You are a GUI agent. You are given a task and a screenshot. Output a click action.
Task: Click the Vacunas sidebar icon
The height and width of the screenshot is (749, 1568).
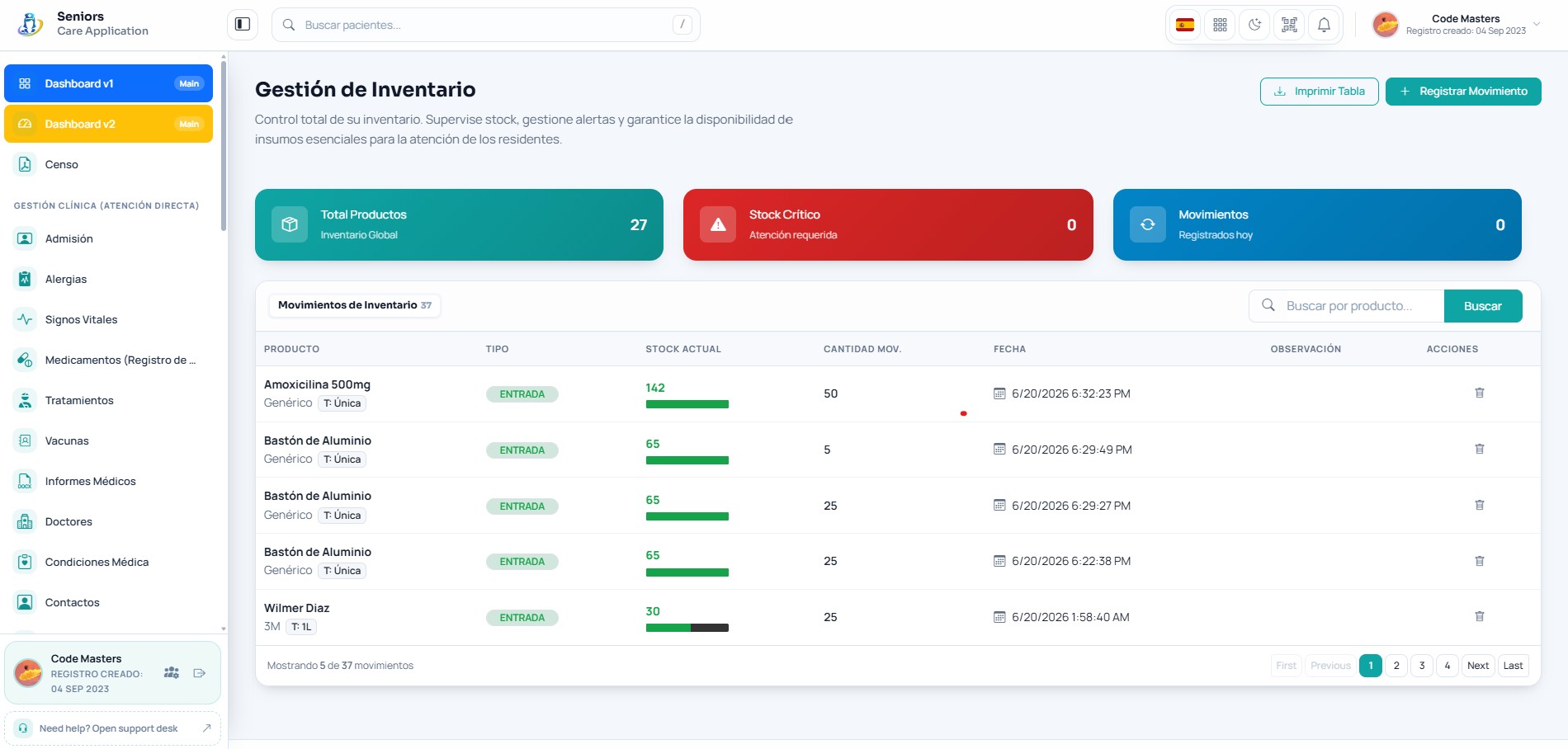click(x=25, y=440)
